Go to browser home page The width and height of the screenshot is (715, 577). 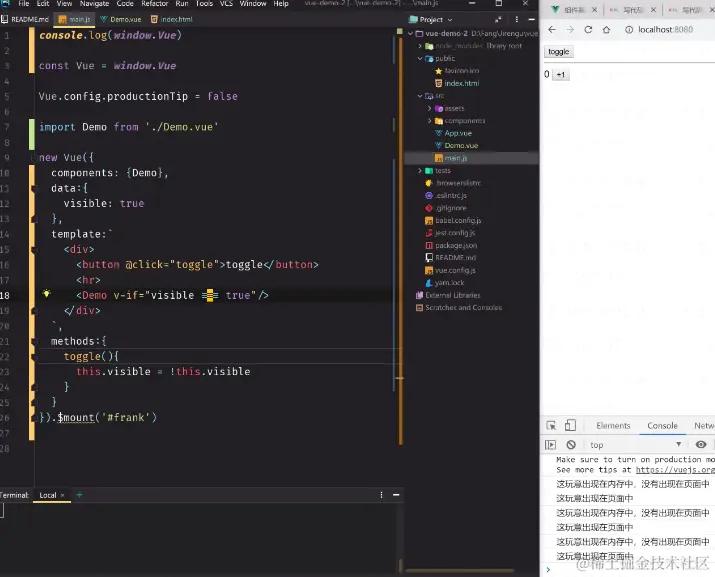[606, 30]
